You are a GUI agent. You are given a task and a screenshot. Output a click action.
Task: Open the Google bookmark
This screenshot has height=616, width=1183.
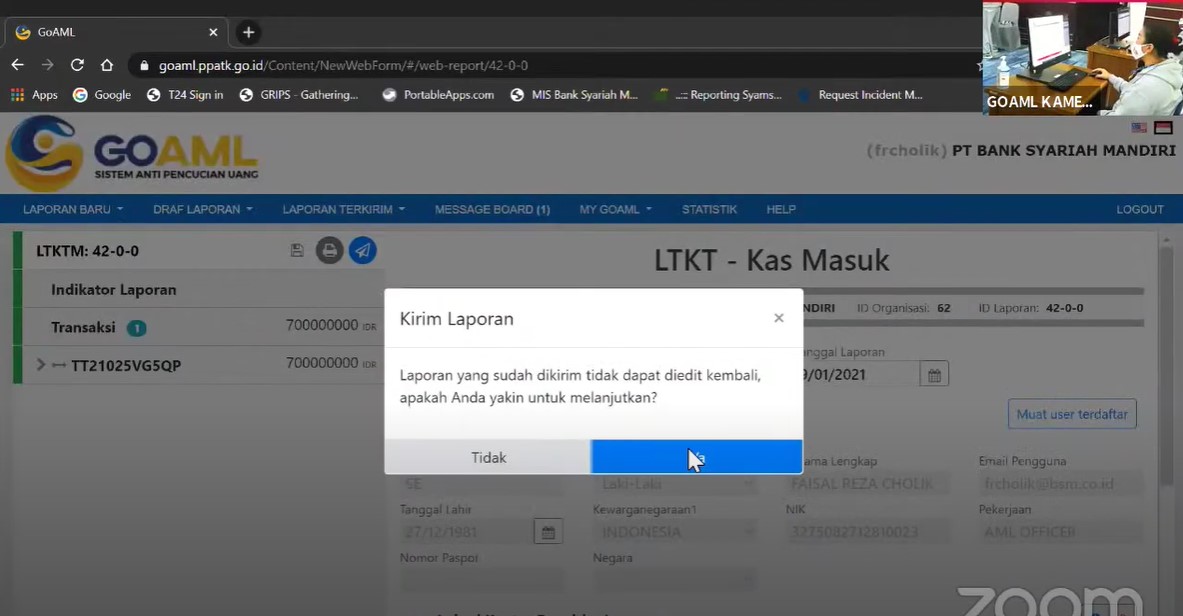[x=103, y=94]
